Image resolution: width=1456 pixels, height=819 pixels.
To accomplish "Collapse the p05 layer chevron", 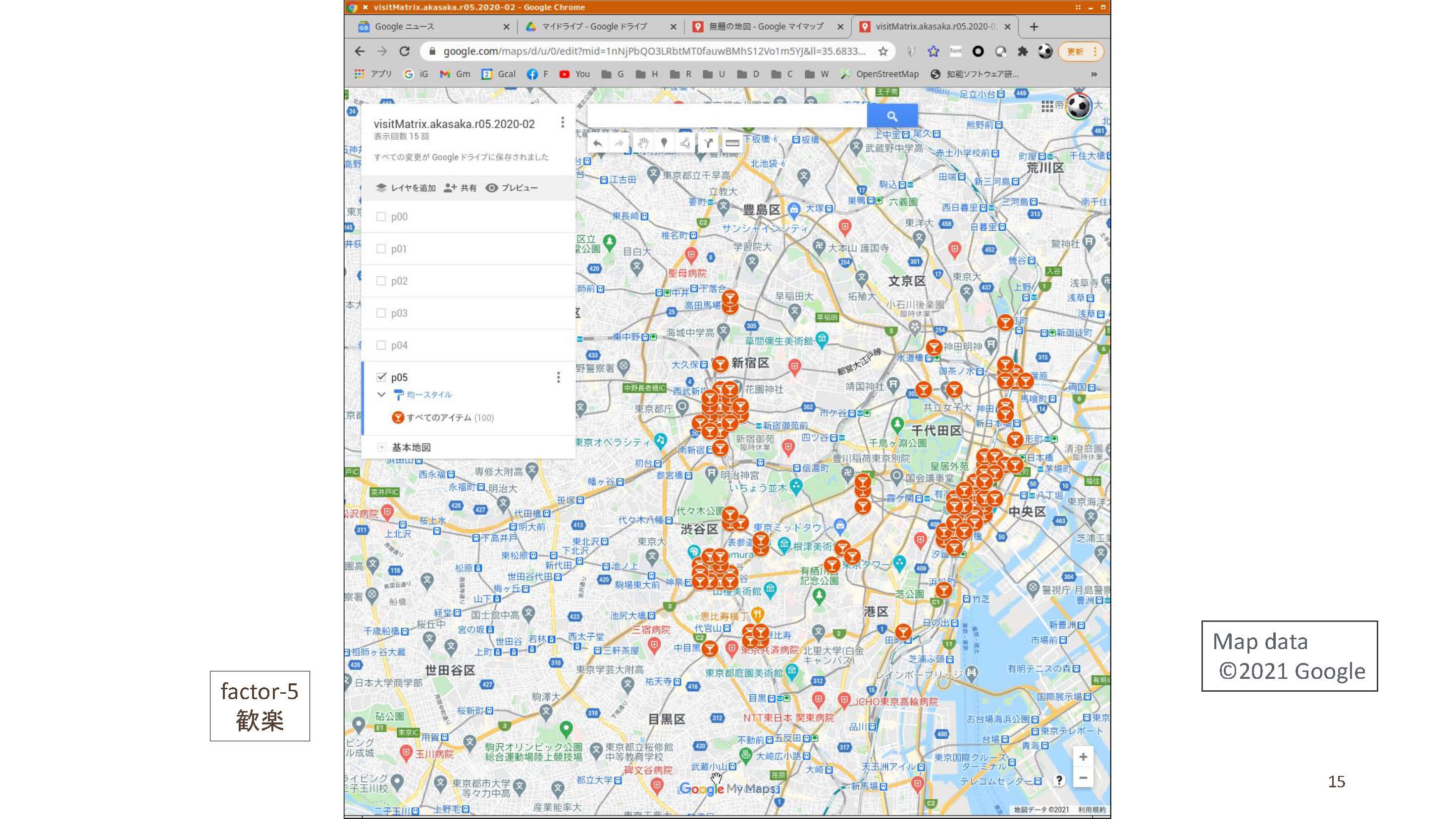I will (x=381, y=395).
